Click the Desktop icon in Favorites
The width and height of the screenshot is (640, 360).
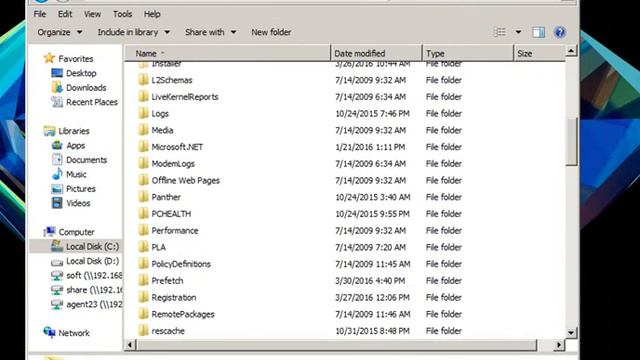(57, 73)
